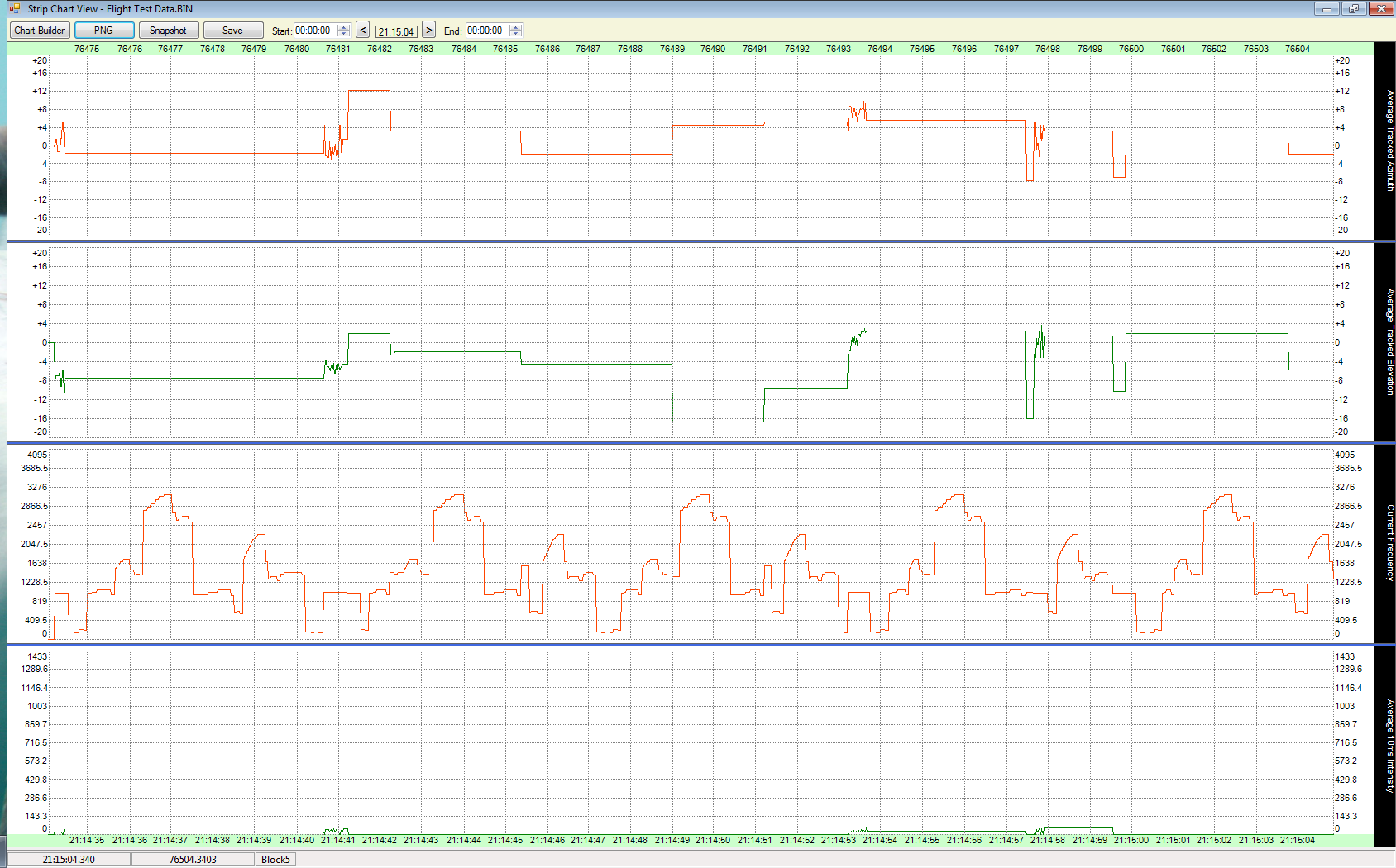
Task: Click bottom time label 21:14:50
Action: (x=713, y=840)
